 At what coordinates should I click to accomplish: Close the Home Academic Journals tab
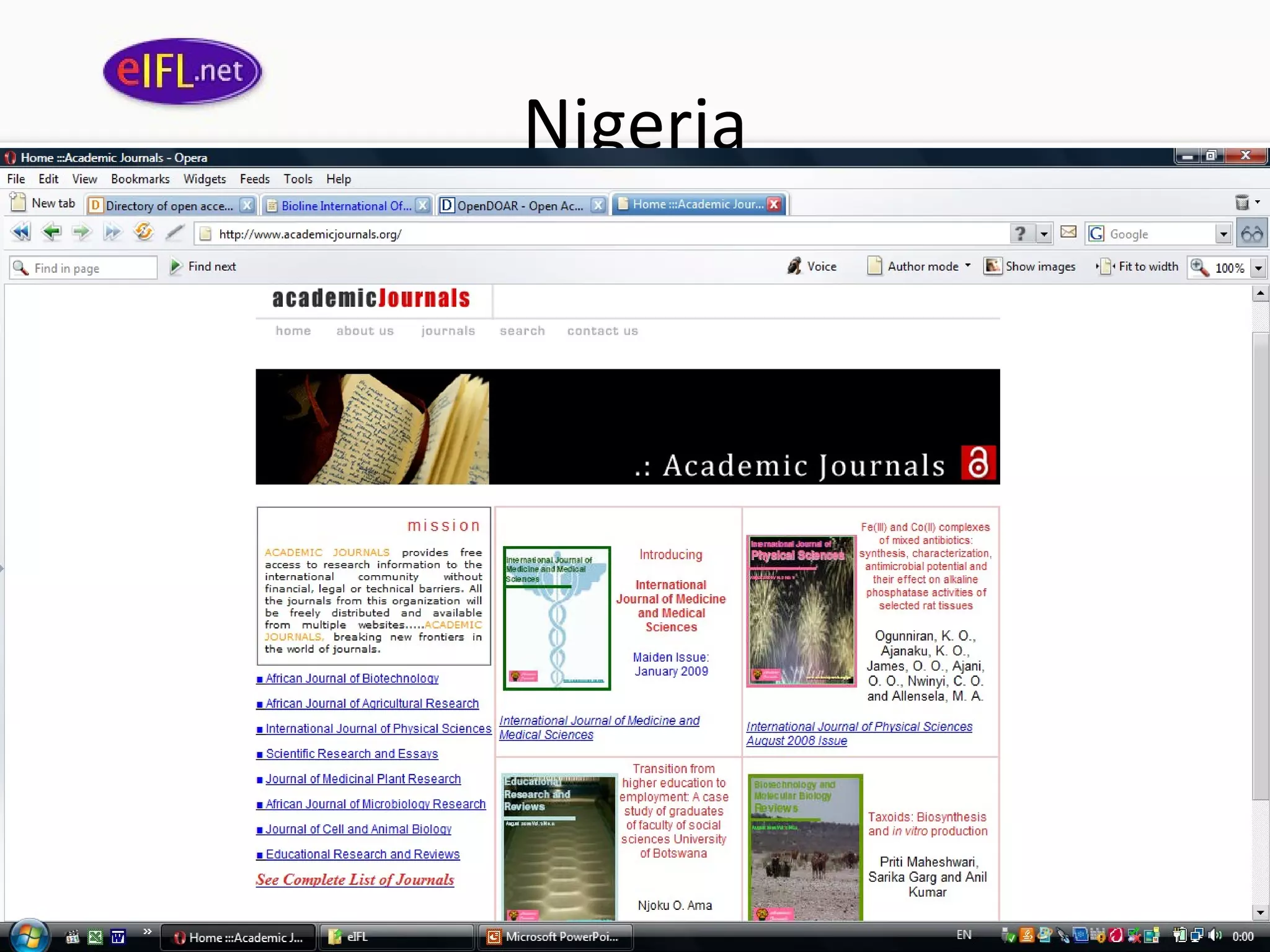point(774,204)
